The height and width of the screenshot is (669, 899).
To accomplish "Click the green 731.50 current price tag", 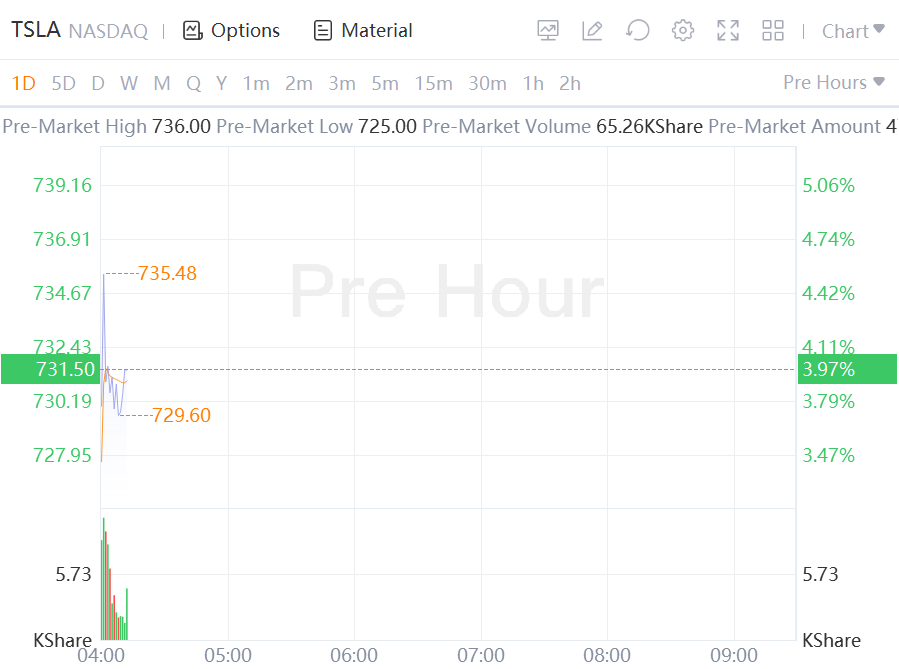I will (50, 369).
